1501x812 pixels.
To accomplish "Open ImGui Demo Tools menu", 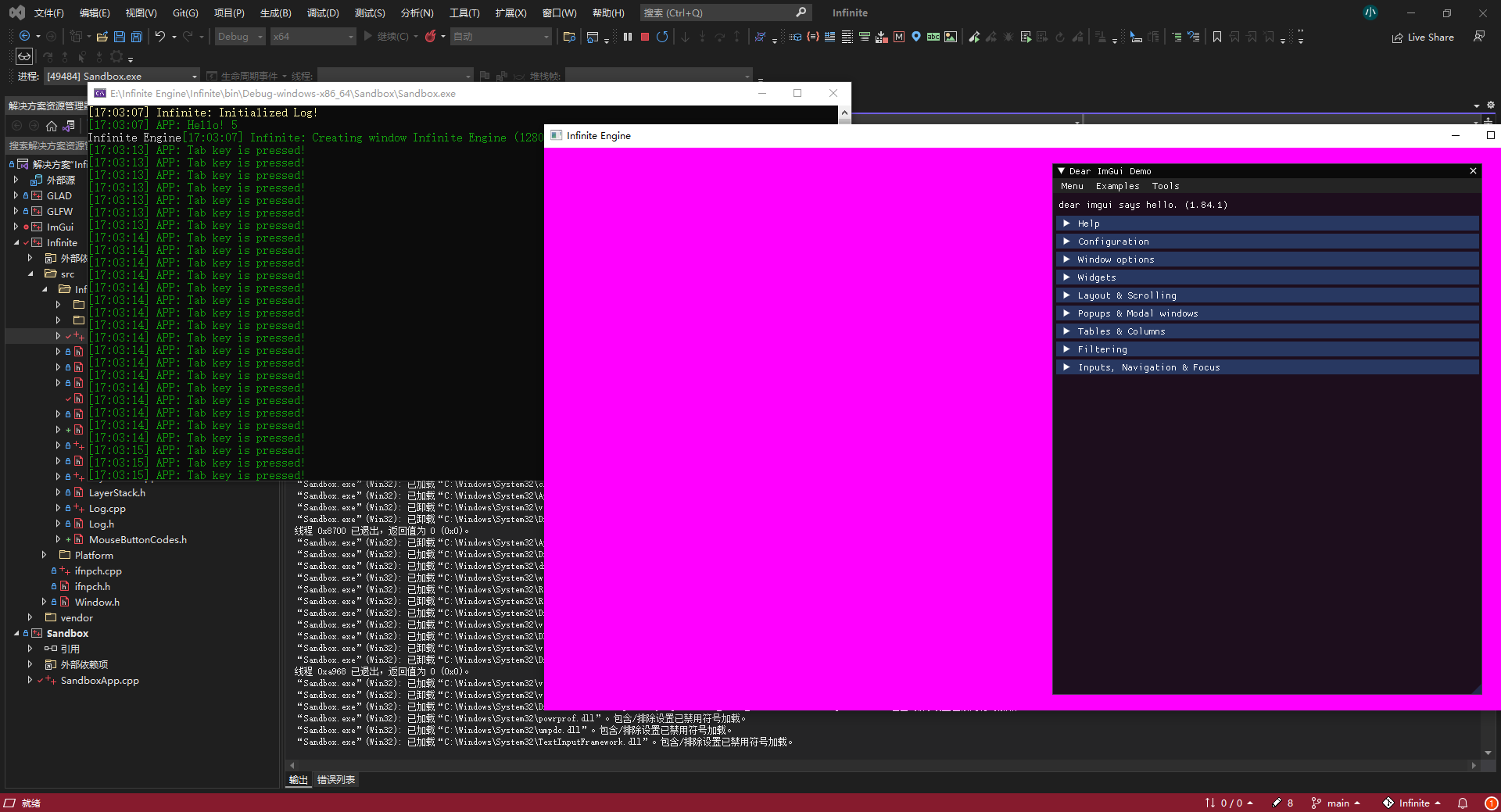I will click(x=1165, y=186).
